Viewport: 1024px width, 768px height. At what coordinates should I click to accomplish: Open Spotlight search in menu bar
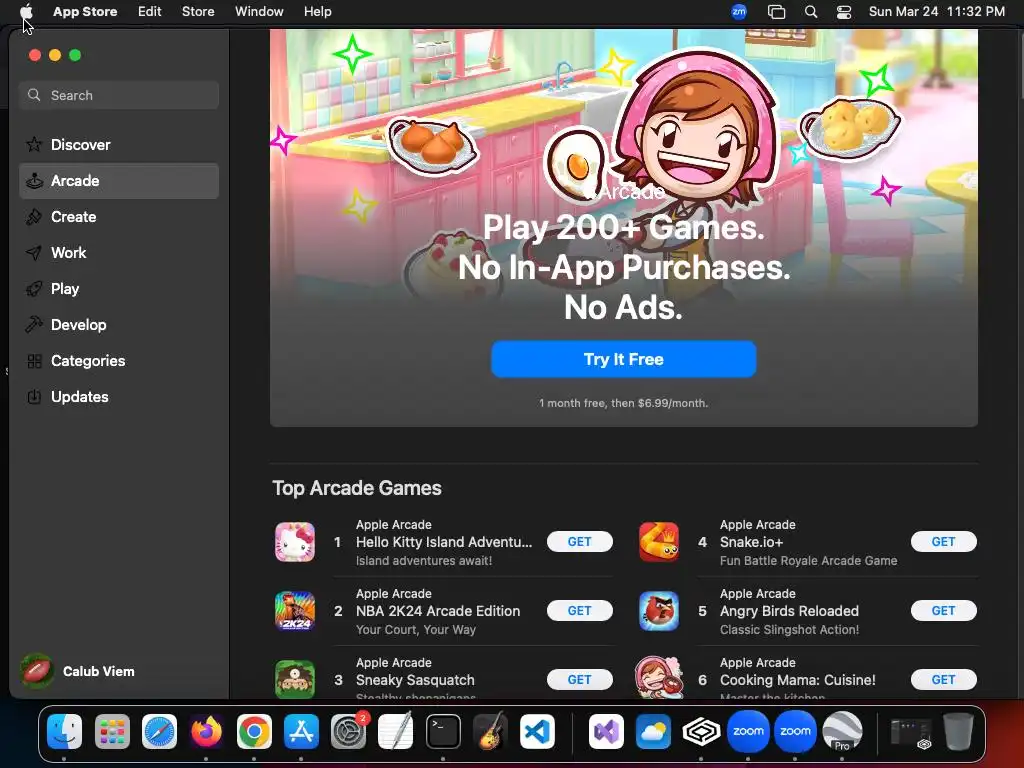pos(811,11)
